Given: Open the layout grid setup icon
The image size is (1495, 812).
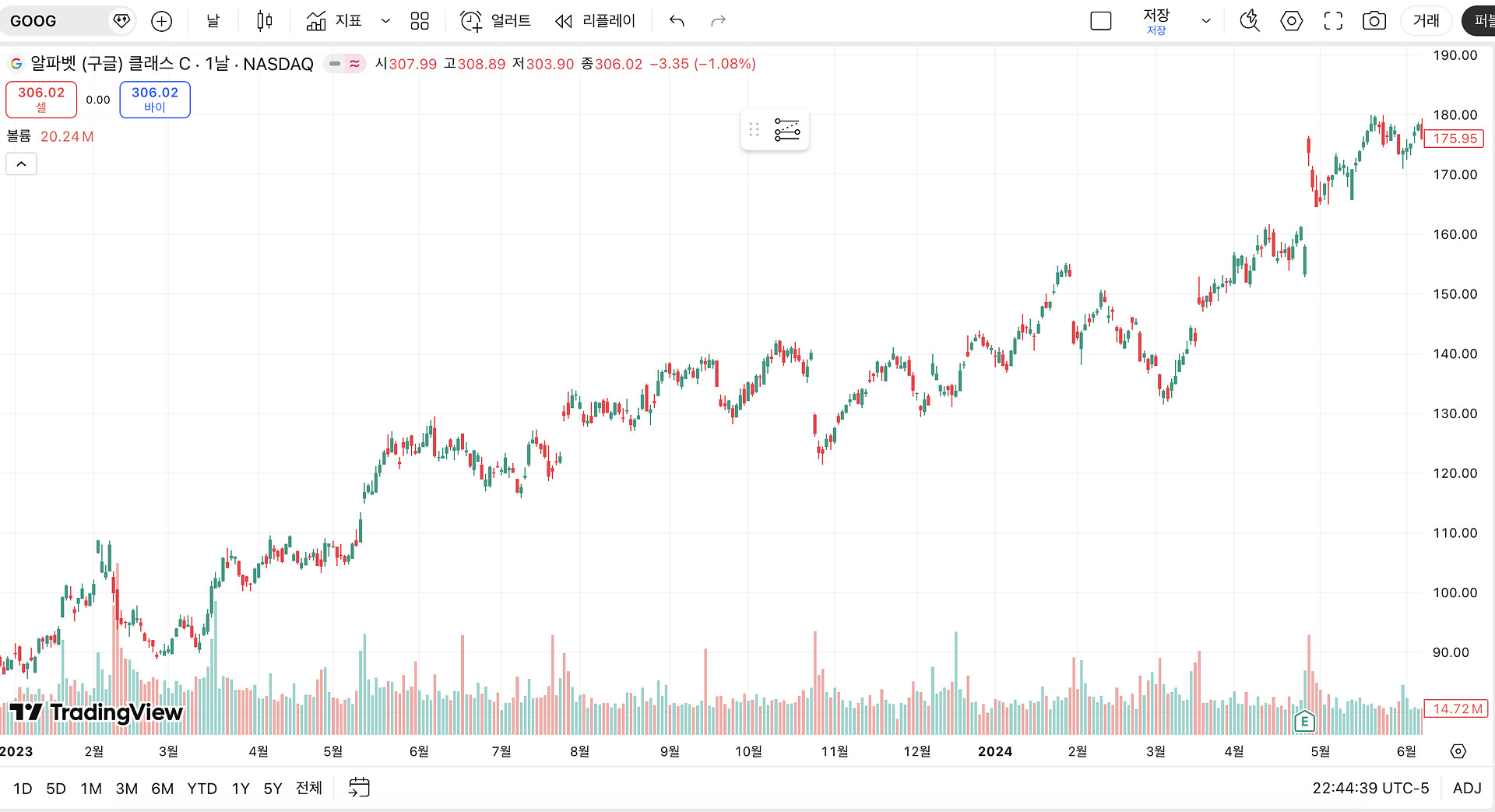Looking at the screenshot, I should (x=420, y=21).
